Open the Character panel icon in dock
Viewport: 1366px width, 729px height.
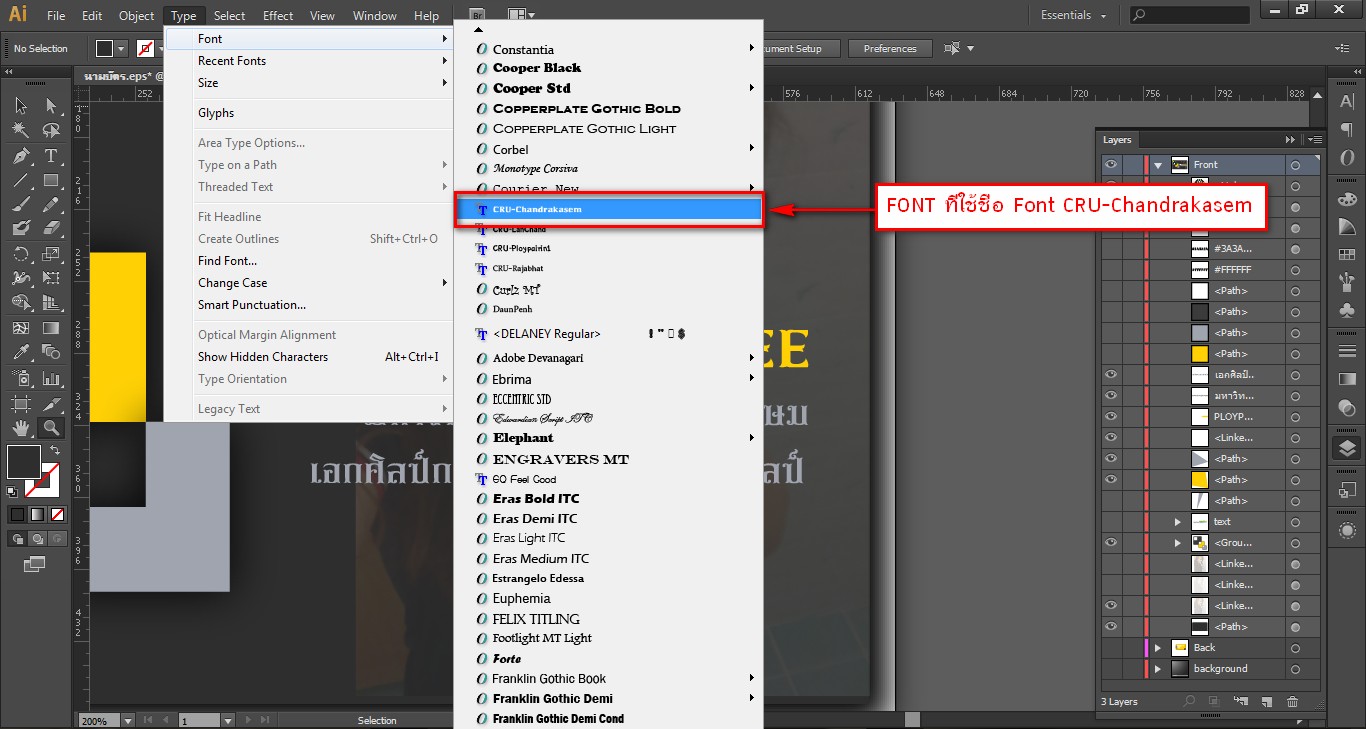coord(1347,101)
